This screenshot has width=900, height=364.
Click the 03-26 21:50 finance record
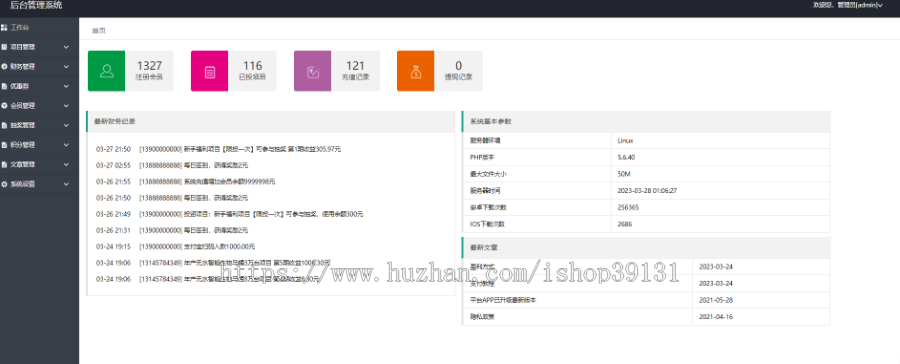pyautogui.click(x=172, y=198)
